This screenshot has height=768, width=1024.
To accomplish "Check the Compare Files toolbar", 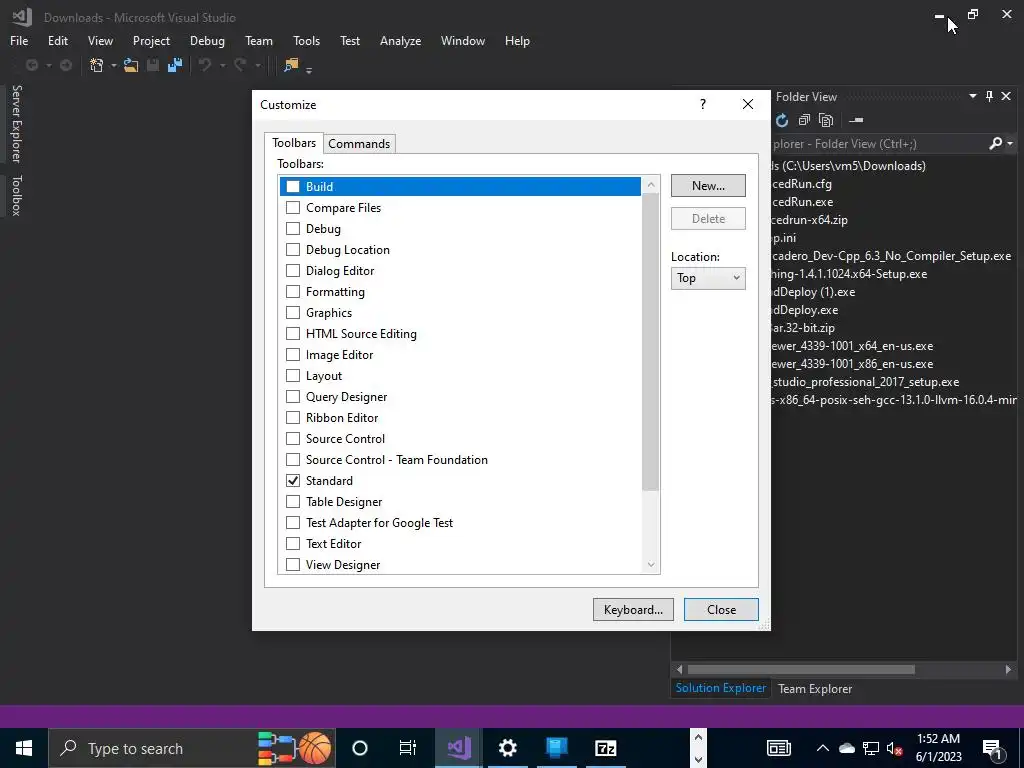I will coord(293,208).
